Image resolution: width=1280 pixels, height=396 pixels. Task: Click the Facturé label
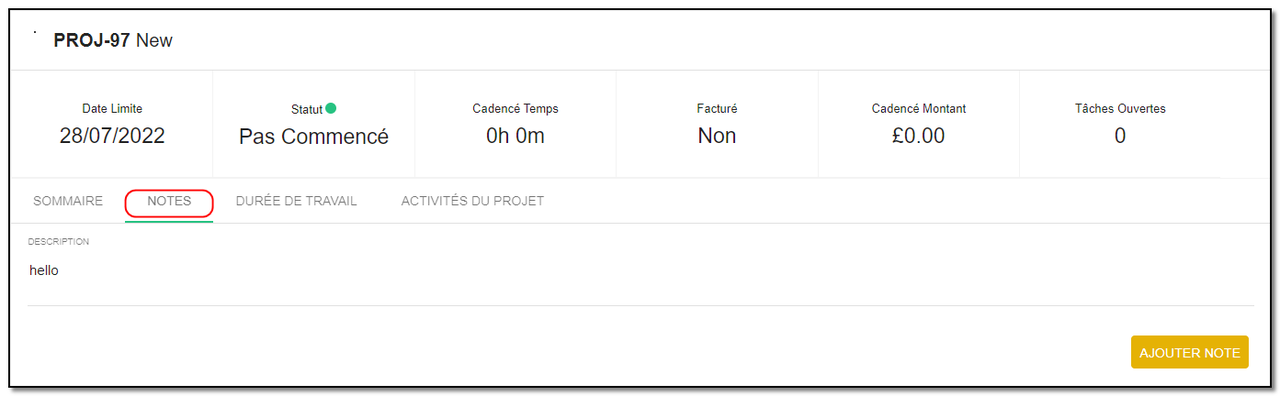tap(717, 109)
